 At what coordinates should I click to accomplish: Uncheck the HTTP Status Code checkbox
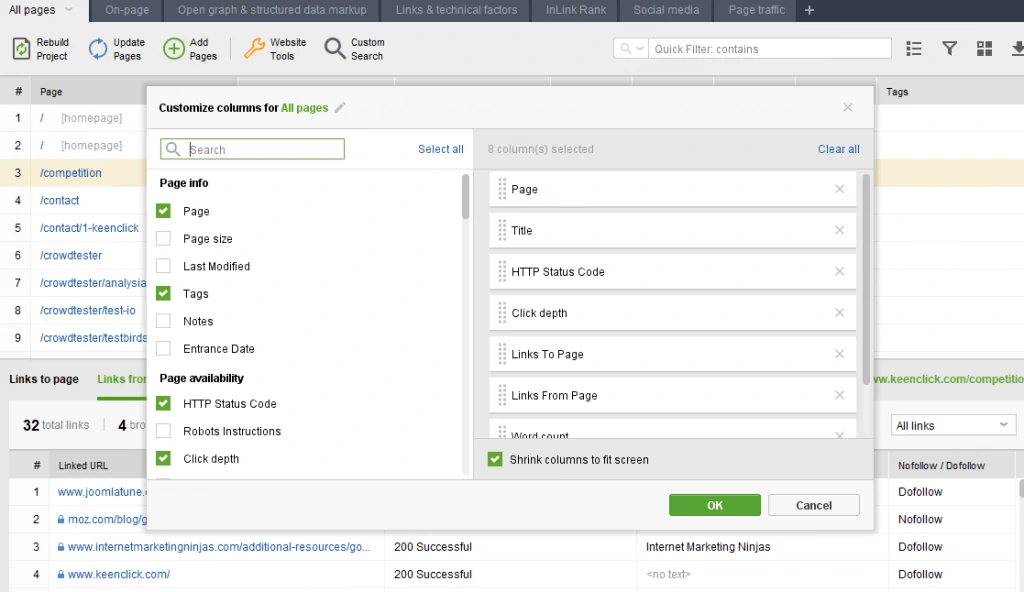[x=163, y=403]
